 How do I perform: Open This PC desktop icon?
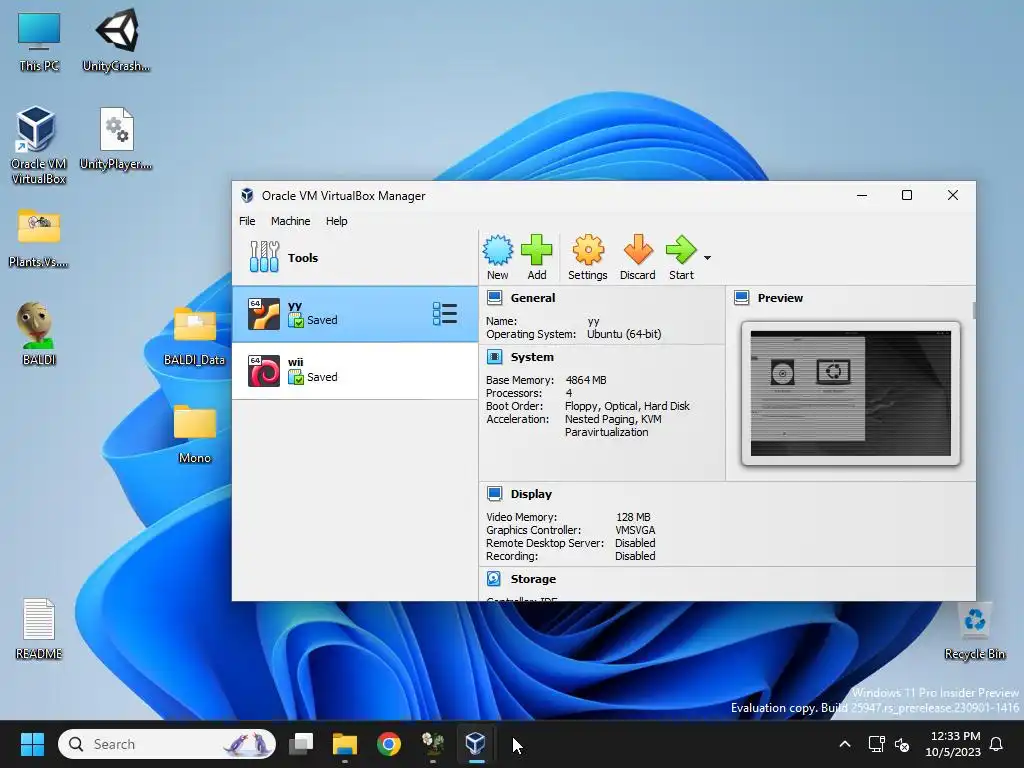click(x=39, y=41)
